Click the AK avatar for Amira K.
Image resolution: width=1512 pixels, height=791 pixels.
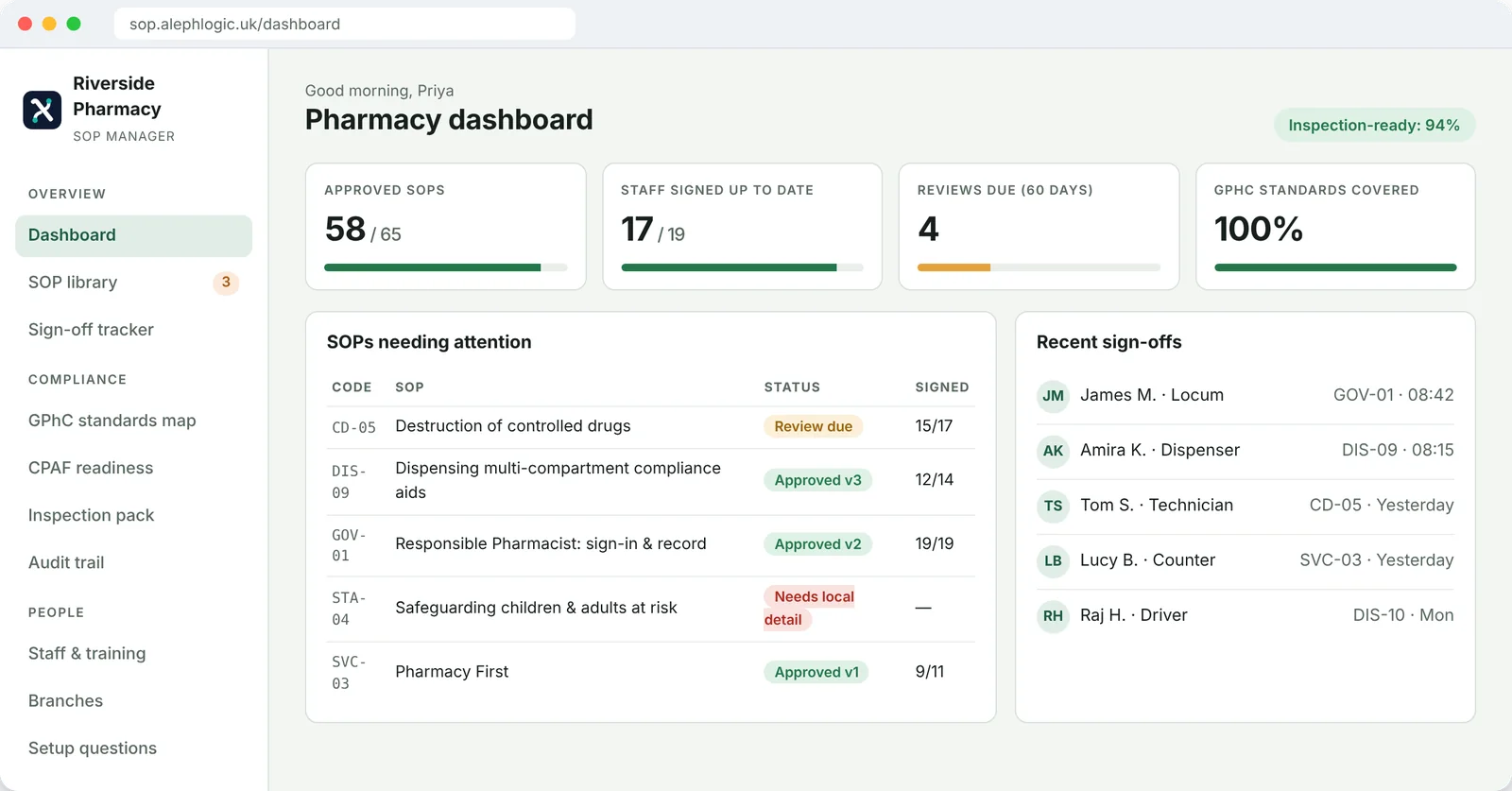(1053, 451)
